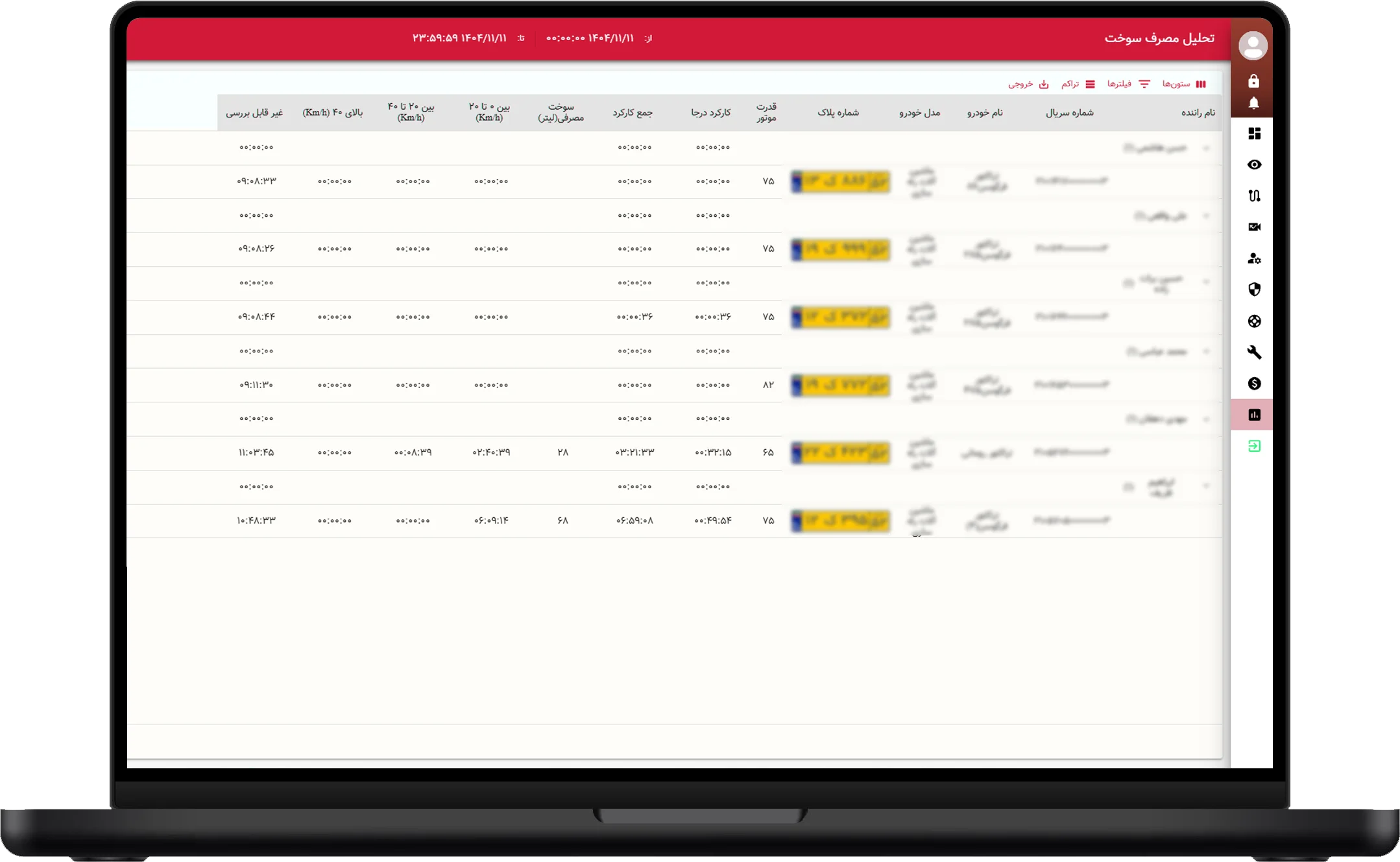This screenshot has width=1400, height=862.
Task: Sort by جمع کارکرد column header
Action: (x=633, y=112)
